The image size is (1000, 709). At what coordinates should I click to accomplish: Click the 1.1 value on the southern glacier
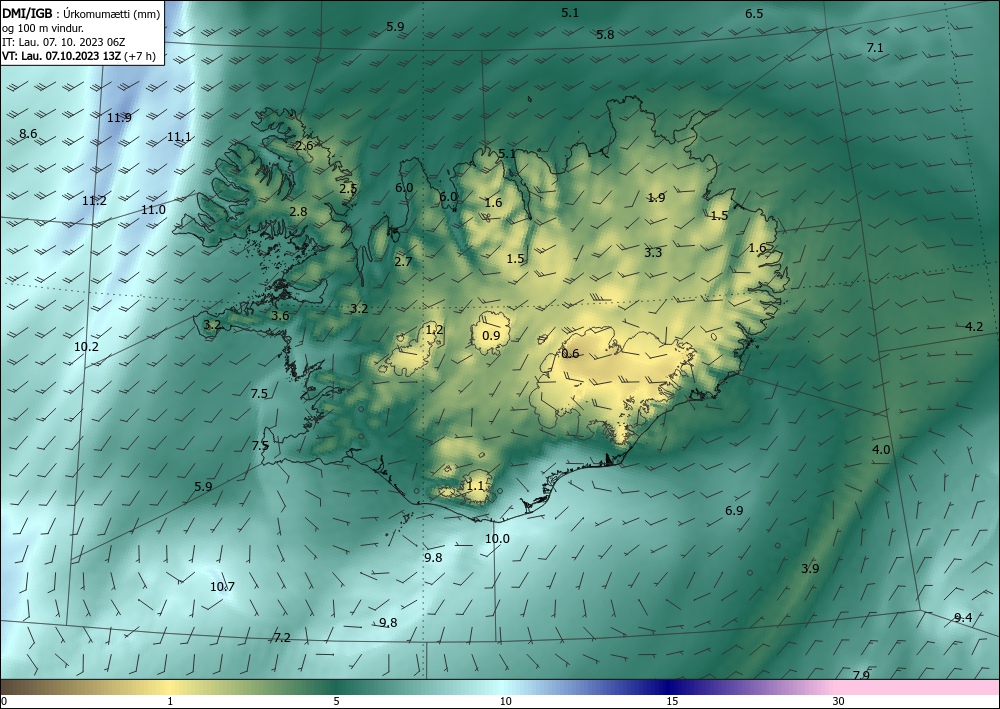tap(475, 485)
